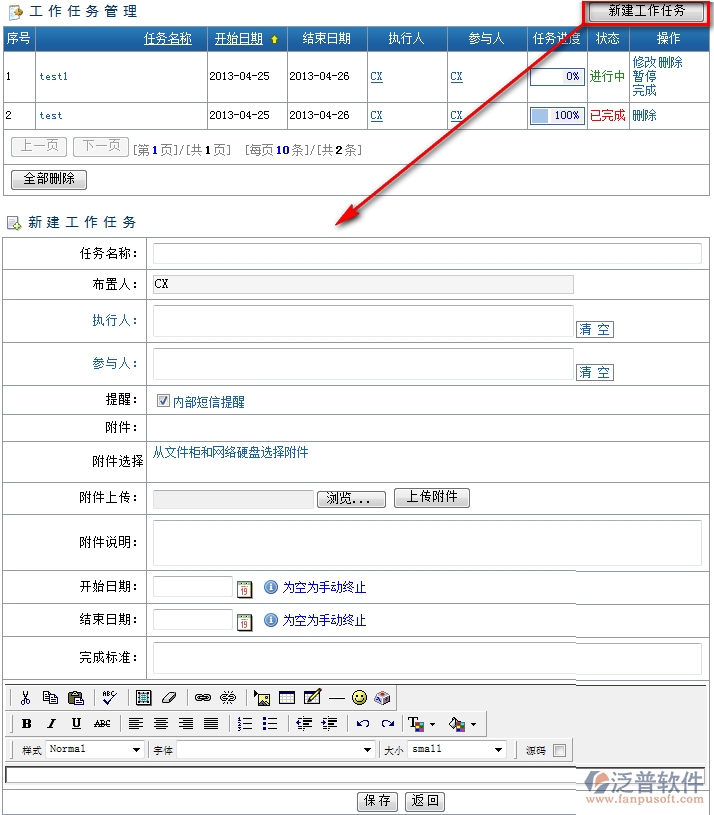Open the 大小 small size dropdown
This screenshot has height=815, width=714.
pos(457,750)
